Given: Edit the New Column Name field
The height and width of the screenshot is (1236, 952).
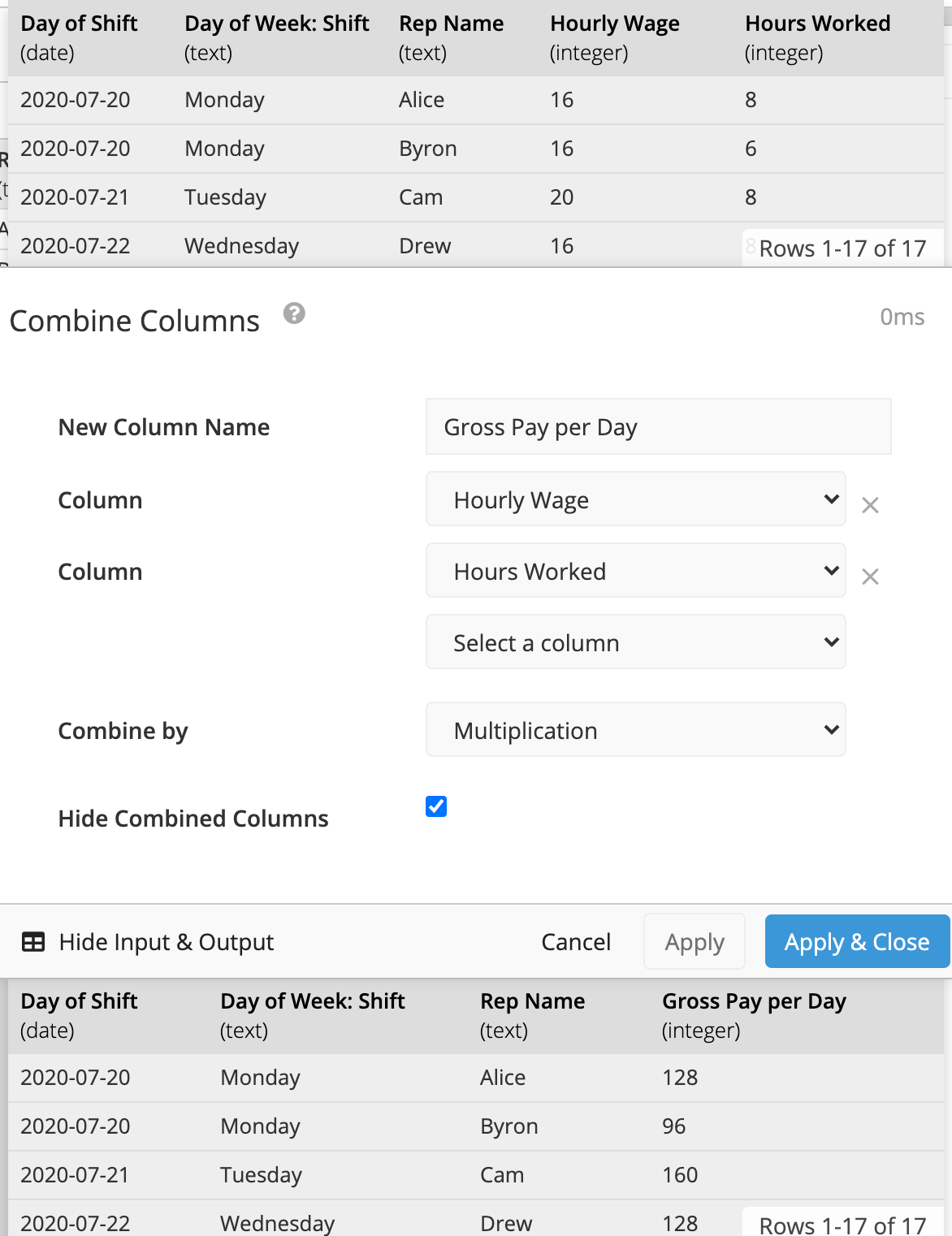Looking at the screenshot, I should (x=659, y=426).
